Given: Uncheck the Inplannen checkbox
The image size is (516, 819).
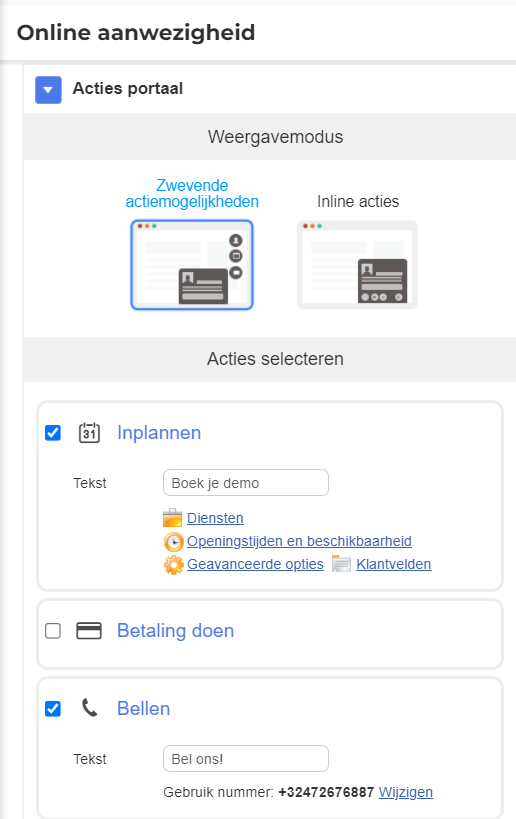Looking at the screenshot, I should coord(53,432).
